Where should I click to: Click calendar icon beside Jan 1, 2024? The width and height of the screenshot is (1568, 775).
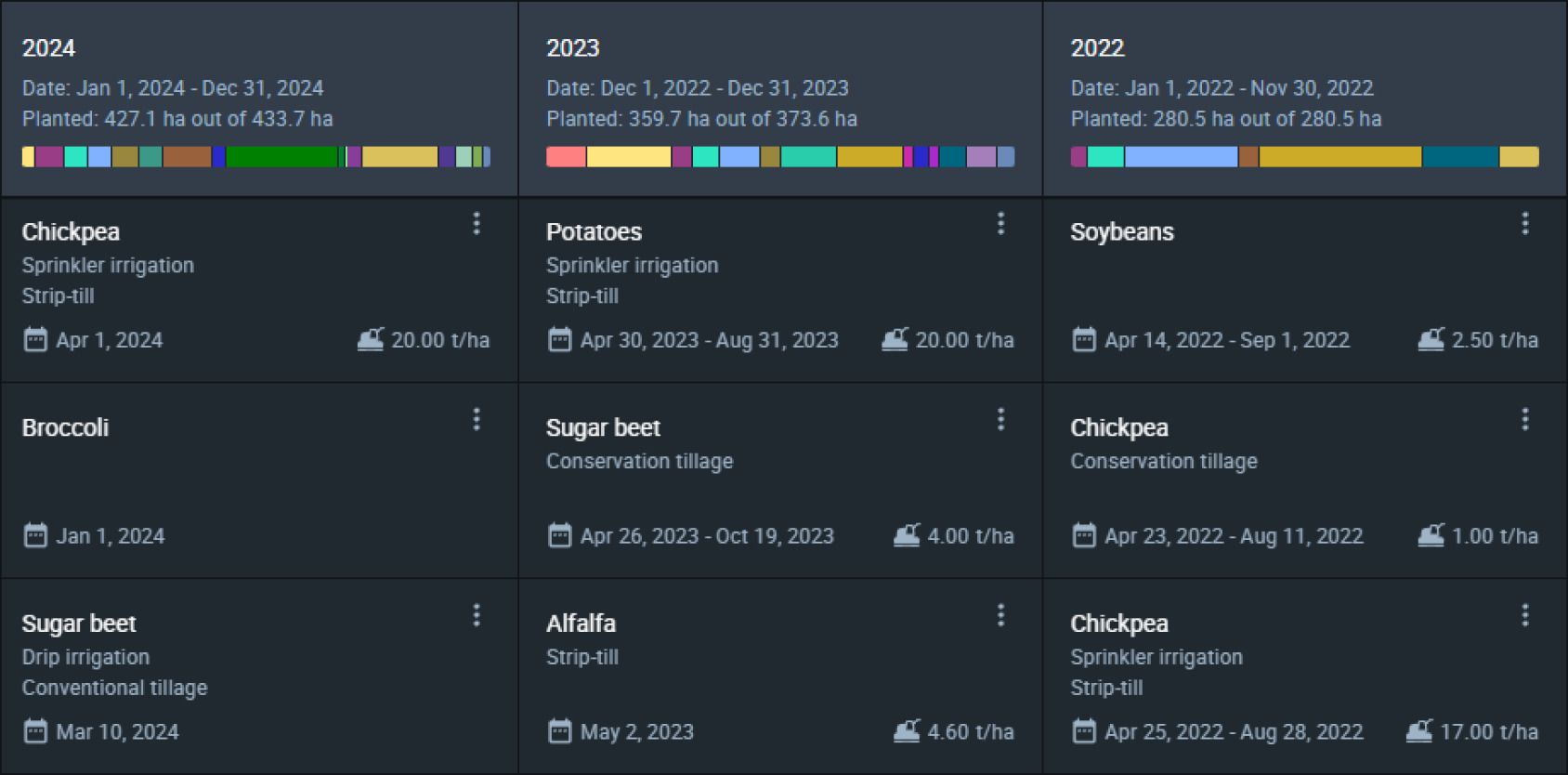point(35,536)
